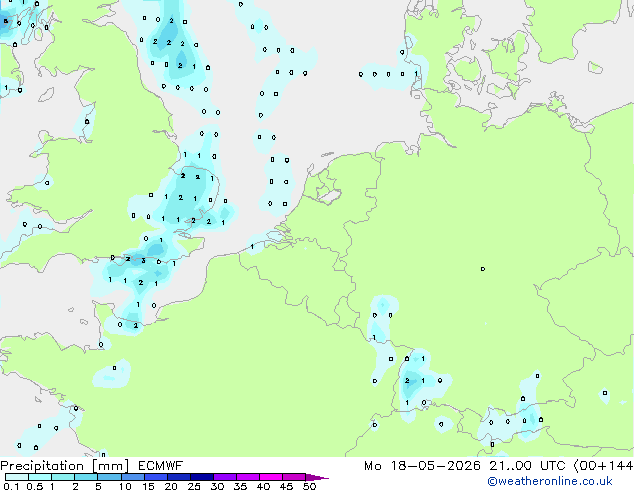Click the '20' legend scale label
The image size is (634, 490).
(171, 486)
